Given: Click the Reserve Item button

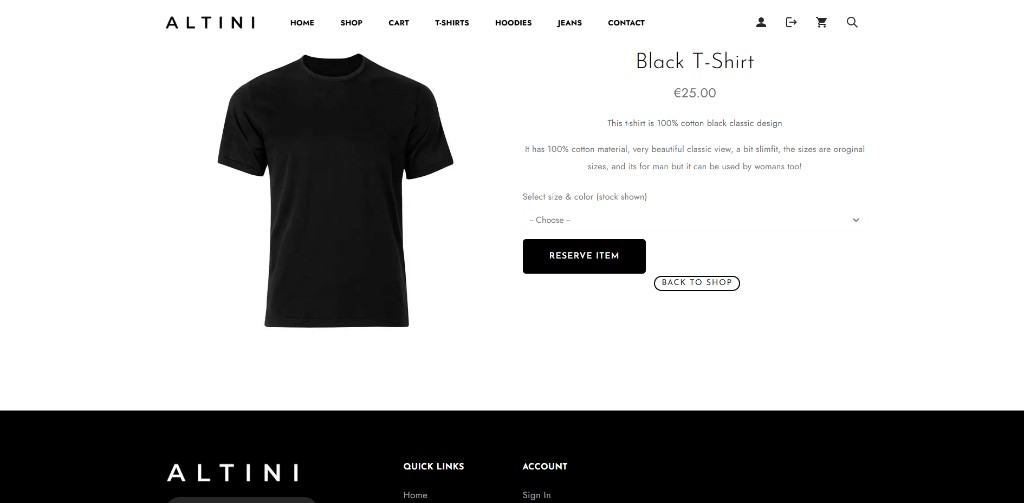Looking at the screenshot, I should click(584, 256).
